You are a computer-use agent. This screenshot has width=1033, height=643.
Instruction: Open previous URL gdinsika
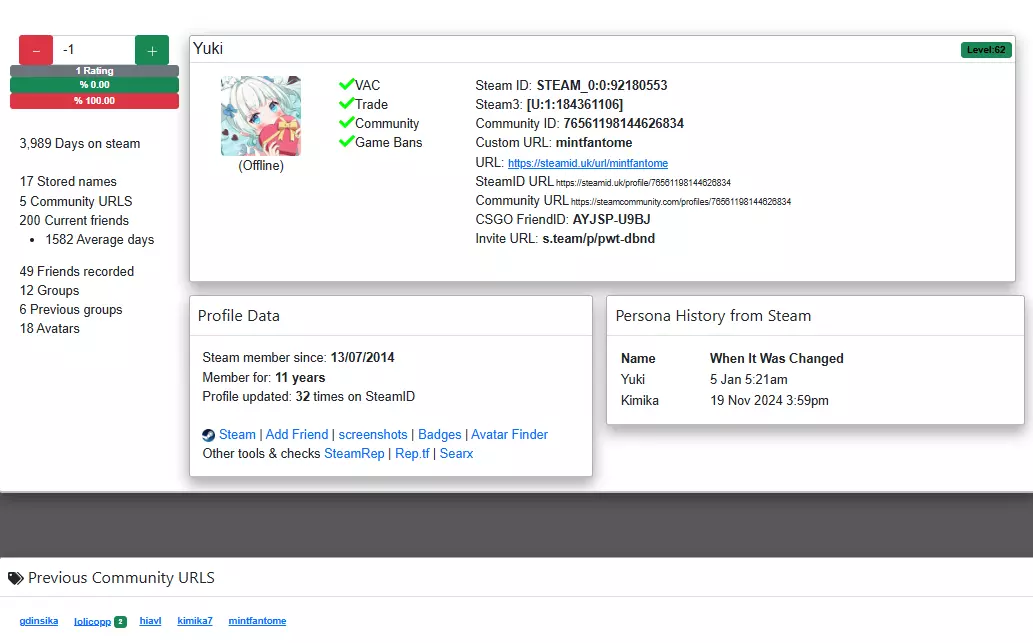(39, 621)
